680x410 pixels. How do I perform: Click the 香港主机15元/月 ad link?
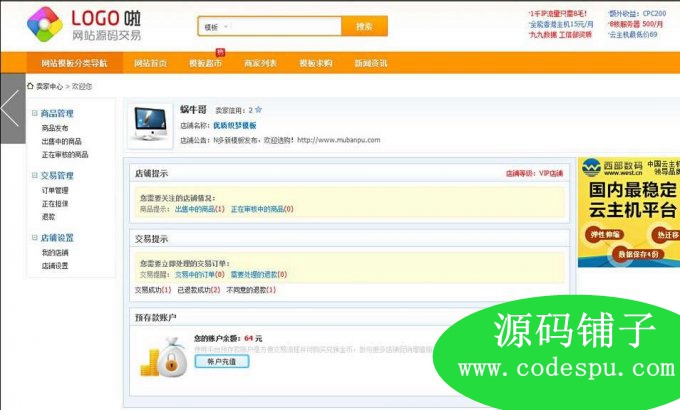click(561, 24)
